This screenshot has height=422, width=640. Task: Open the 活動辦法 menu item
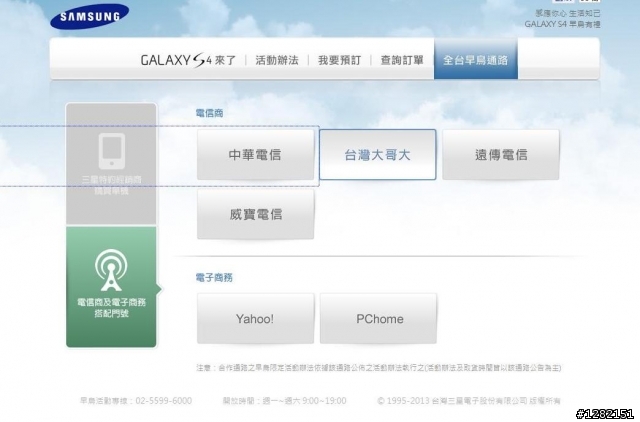[x=277, y=60]
